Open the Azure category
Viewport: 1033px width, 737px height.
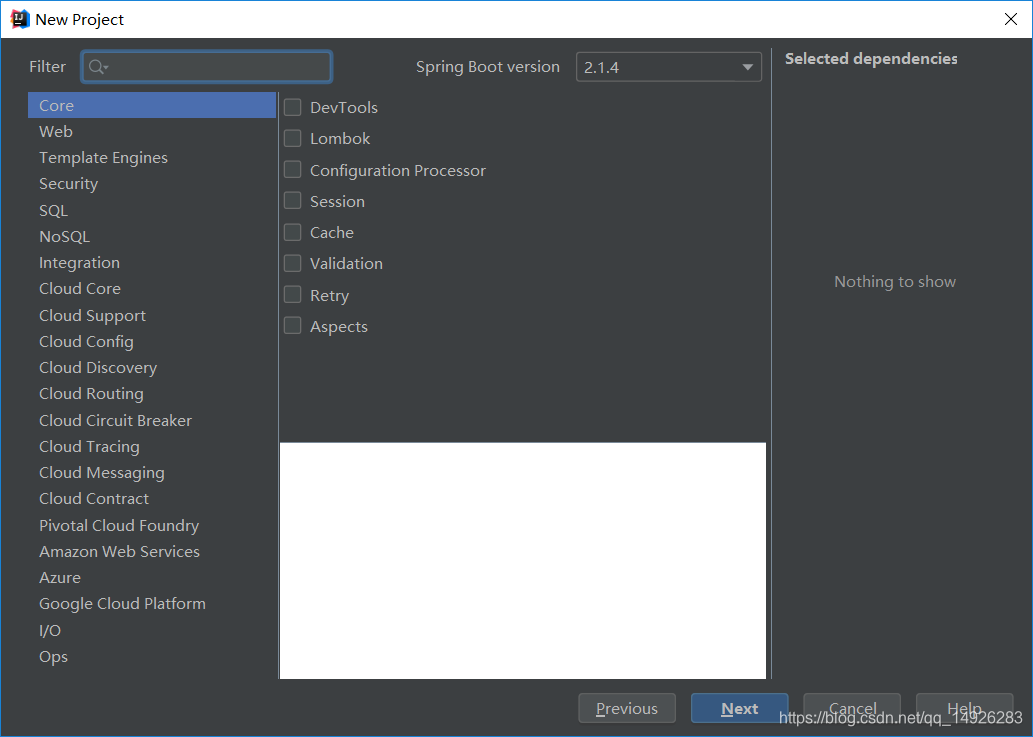[152, 578]
